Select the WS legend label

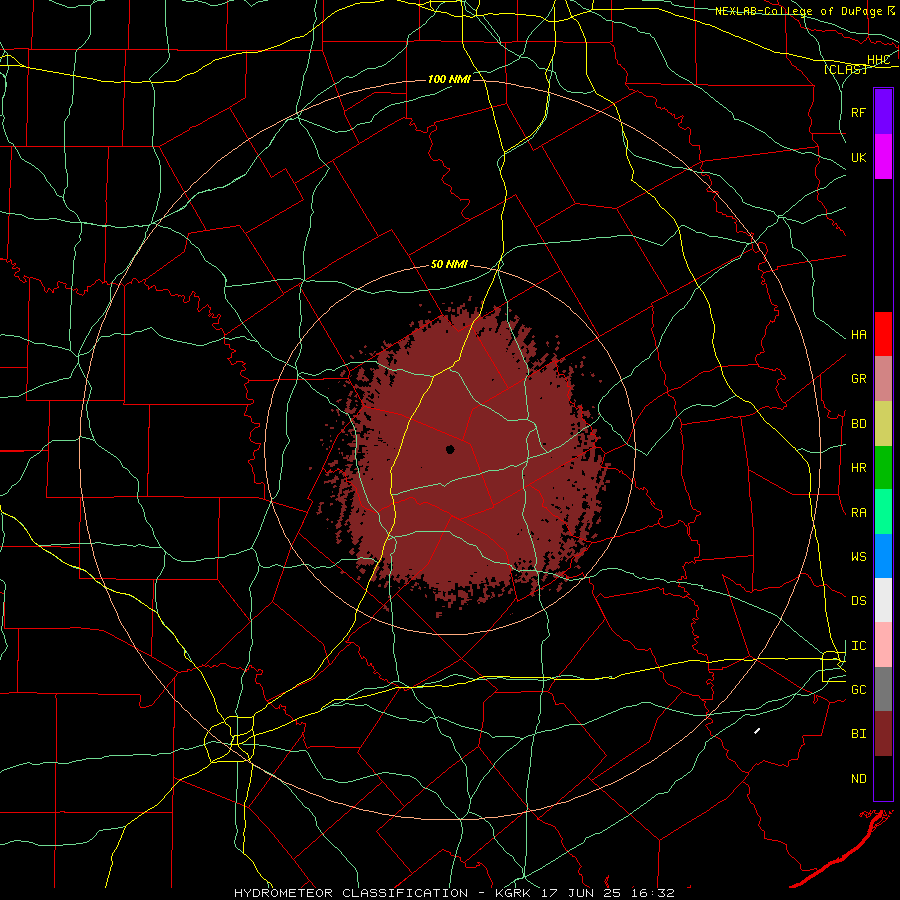point(858,556)
